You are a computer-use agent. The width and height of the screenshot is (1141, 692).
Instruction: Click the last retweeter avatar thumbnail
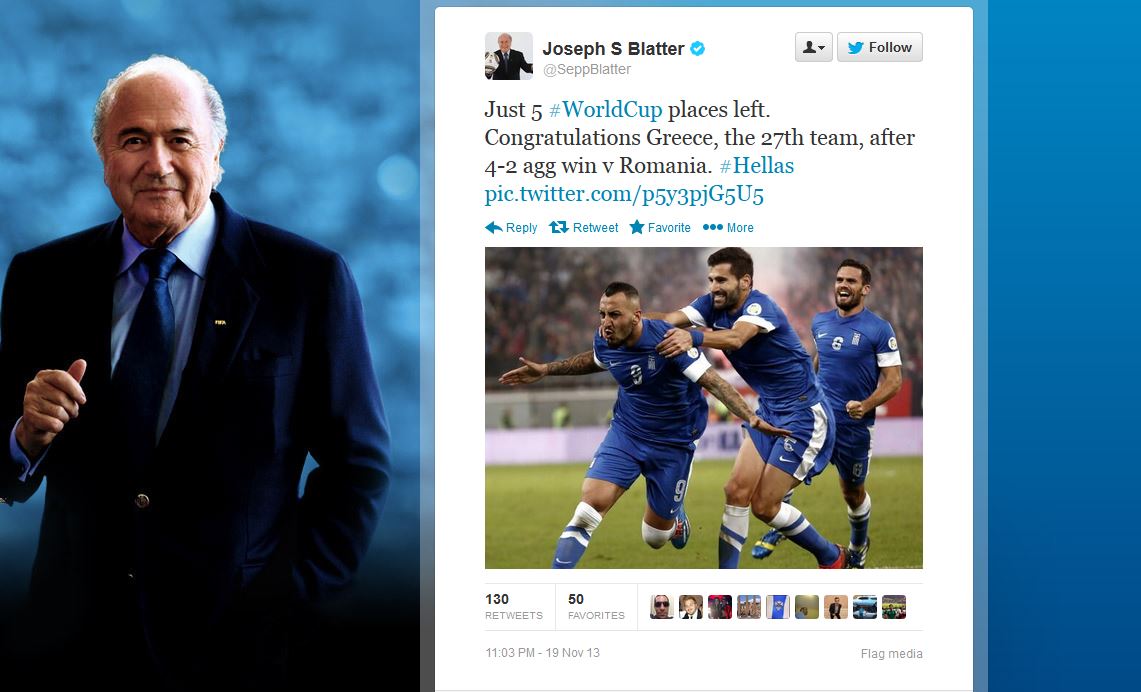[894, 607]
